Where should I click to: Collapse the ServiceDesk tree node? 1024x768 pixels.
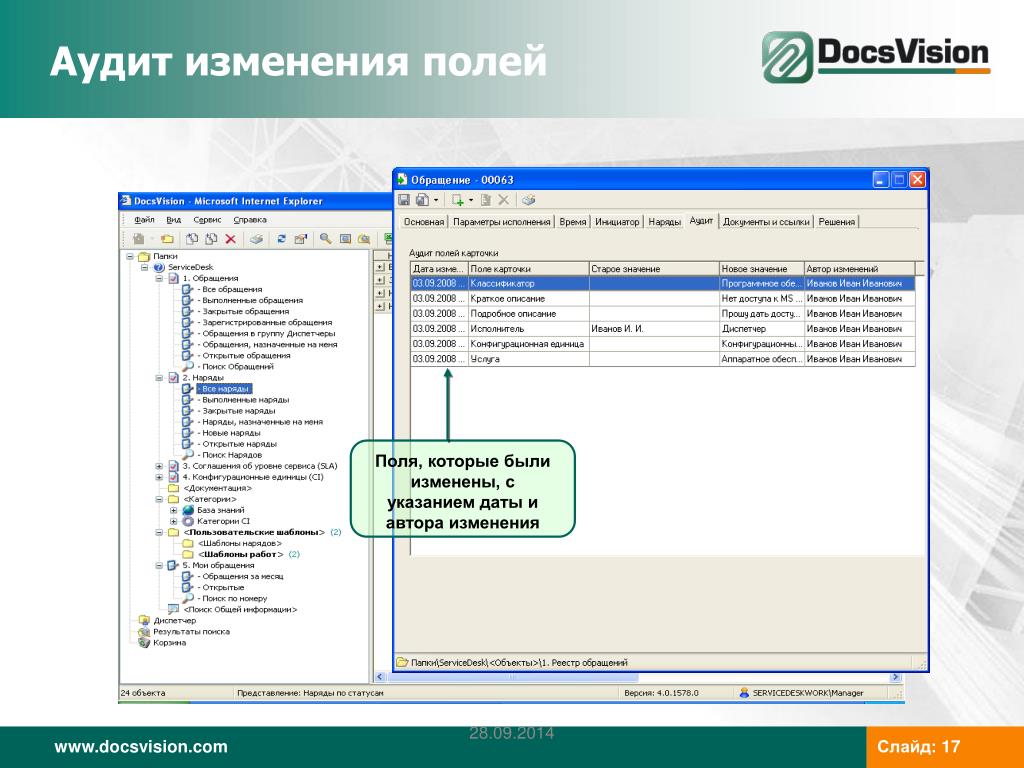(144, 267)
